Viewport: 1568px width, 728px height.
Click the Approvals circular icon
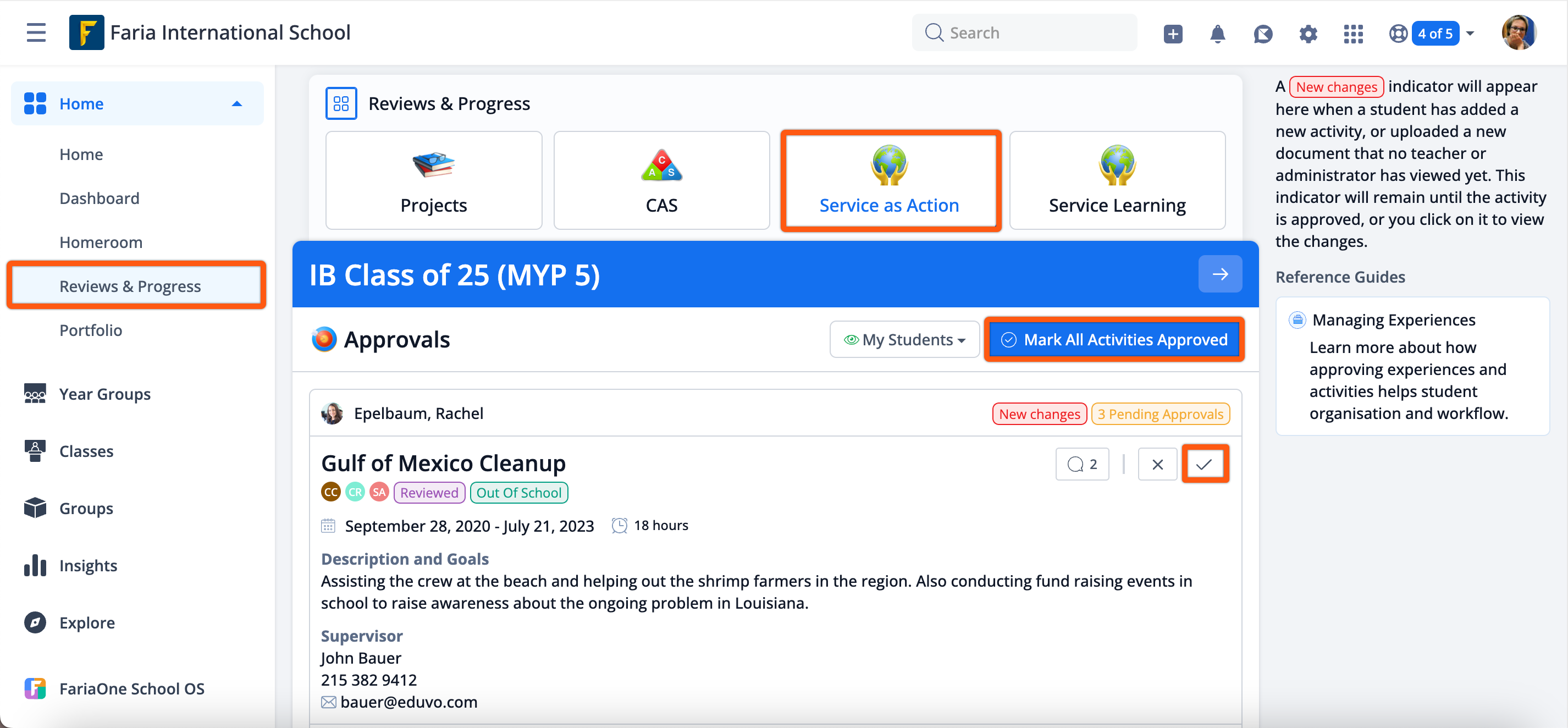(324, 339)
